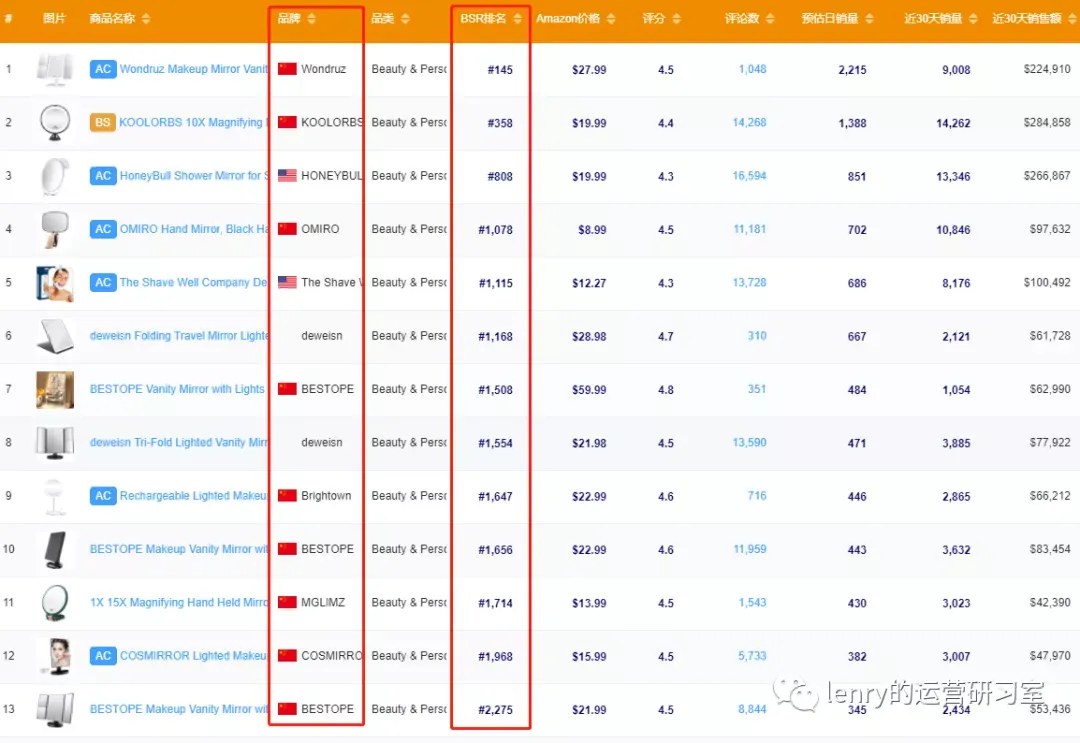Click China flag next to KOOLORBS brand

[x=287, y=123]
